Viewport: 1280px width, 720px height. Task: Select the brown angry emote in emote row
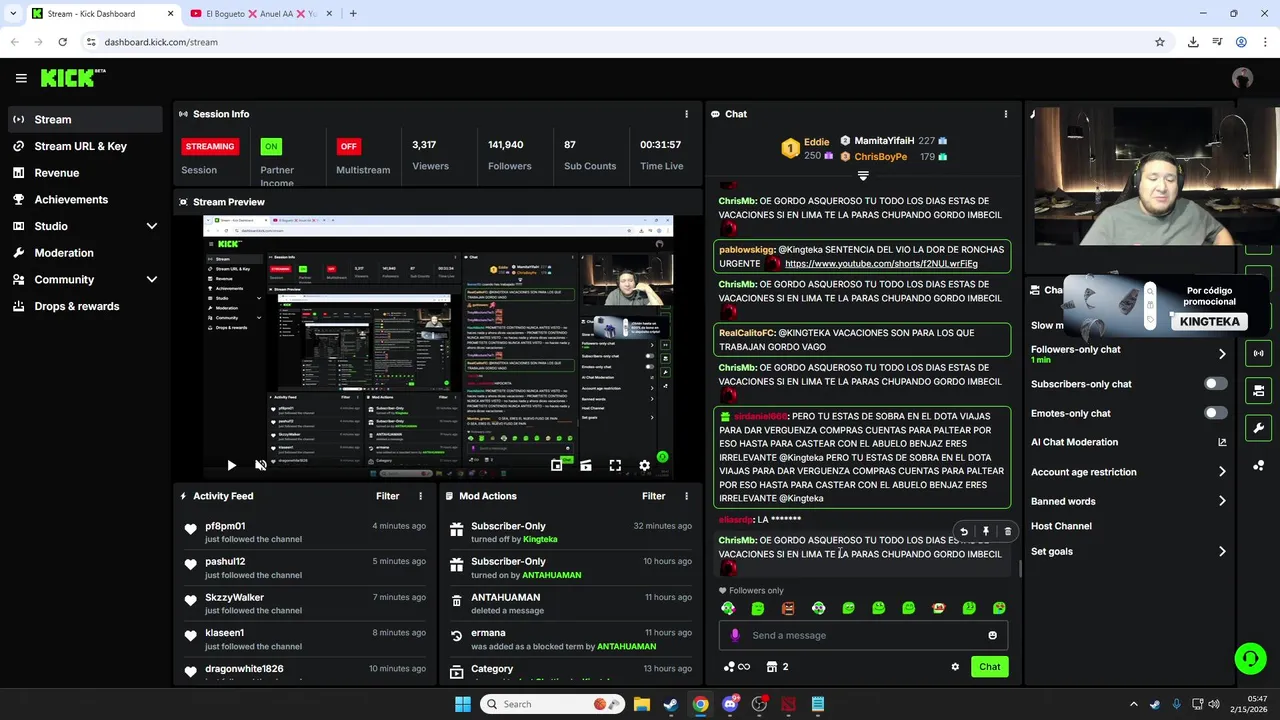[x=788, y=608]
